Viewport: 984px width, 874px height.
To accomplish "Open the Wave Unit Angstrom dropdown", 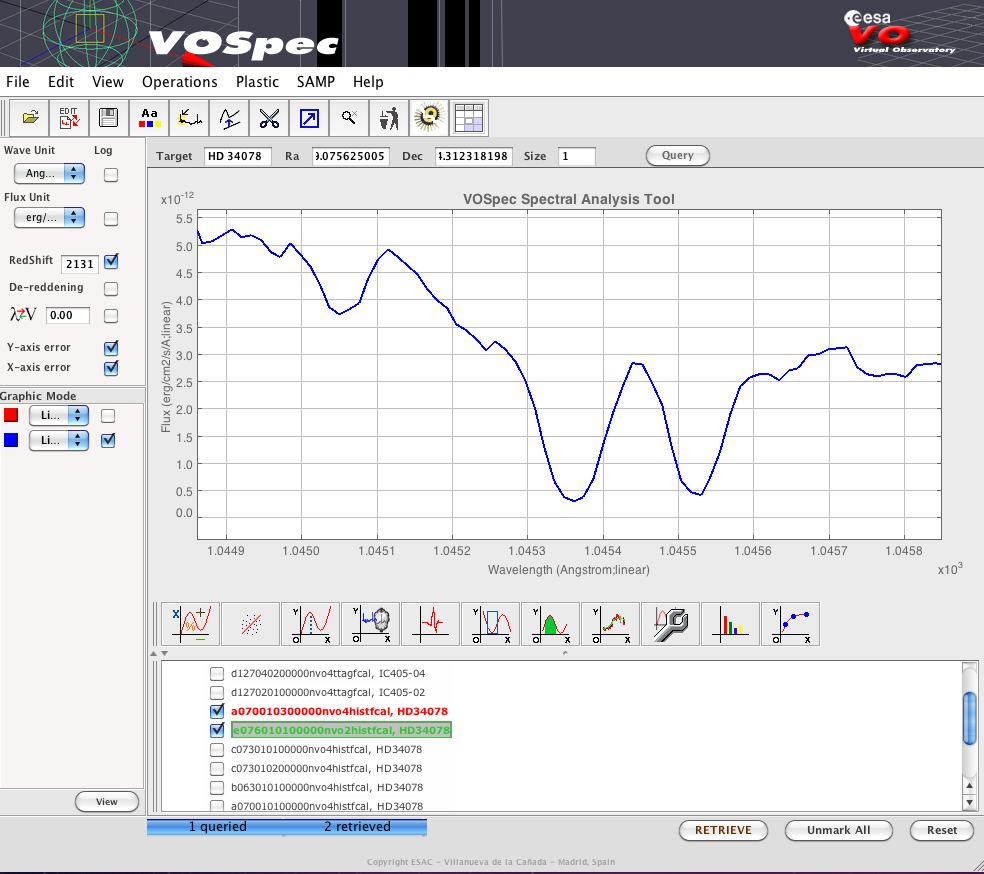I will click(50, 173).
